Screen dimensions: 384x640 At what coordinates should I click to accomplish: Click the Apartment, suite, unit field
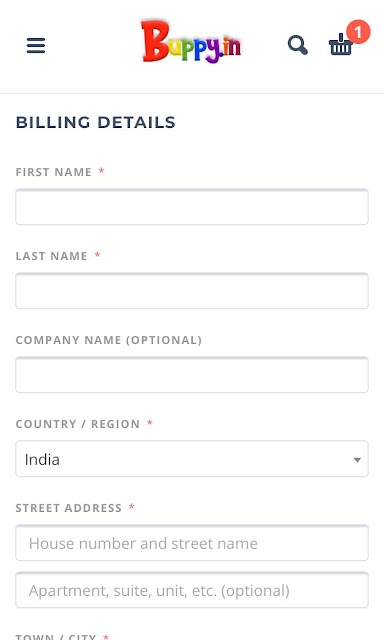tap(192, 590)
